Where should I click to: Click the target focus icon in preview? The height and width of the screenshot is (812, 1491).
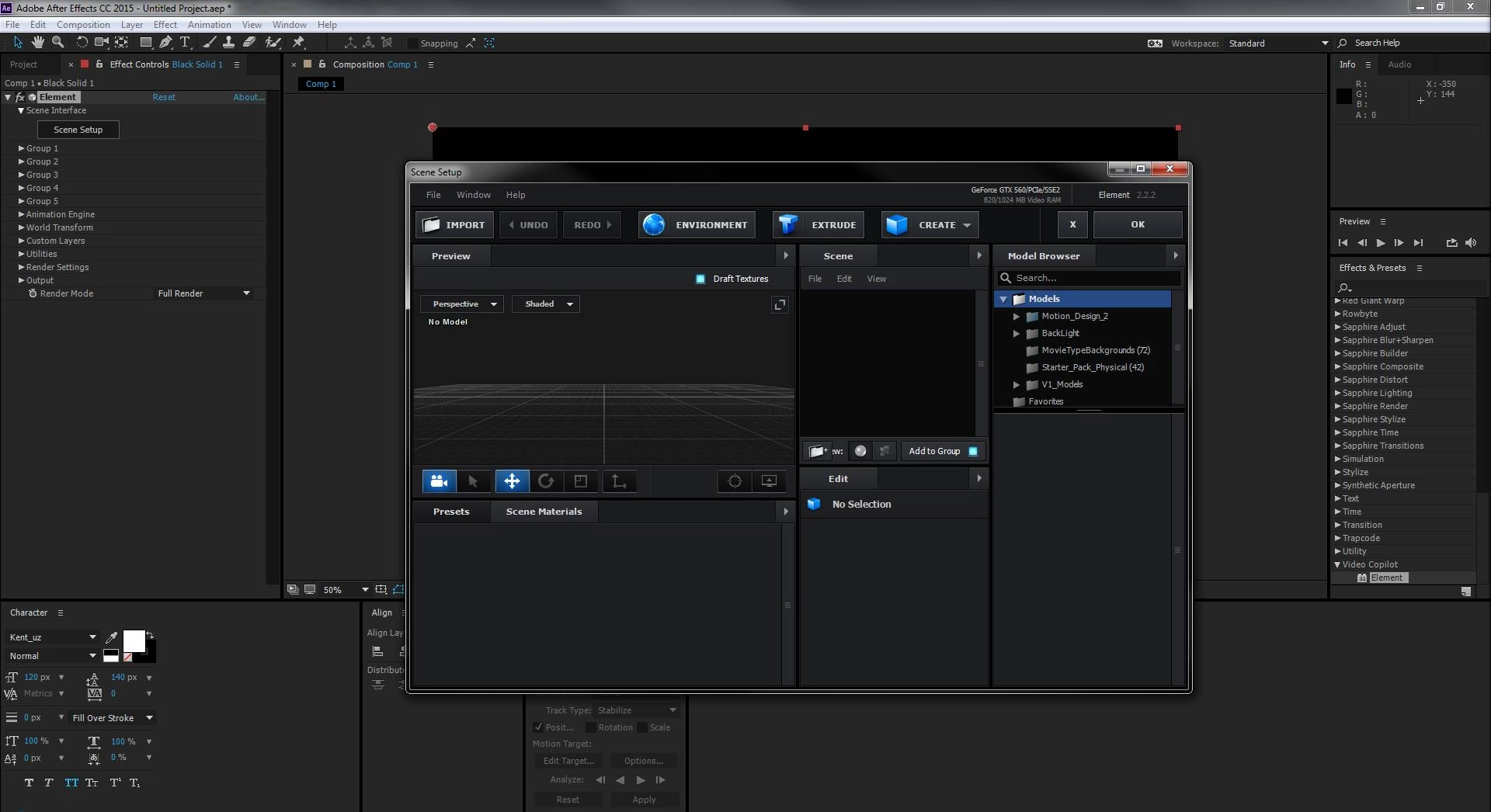[x=735, y=481]
